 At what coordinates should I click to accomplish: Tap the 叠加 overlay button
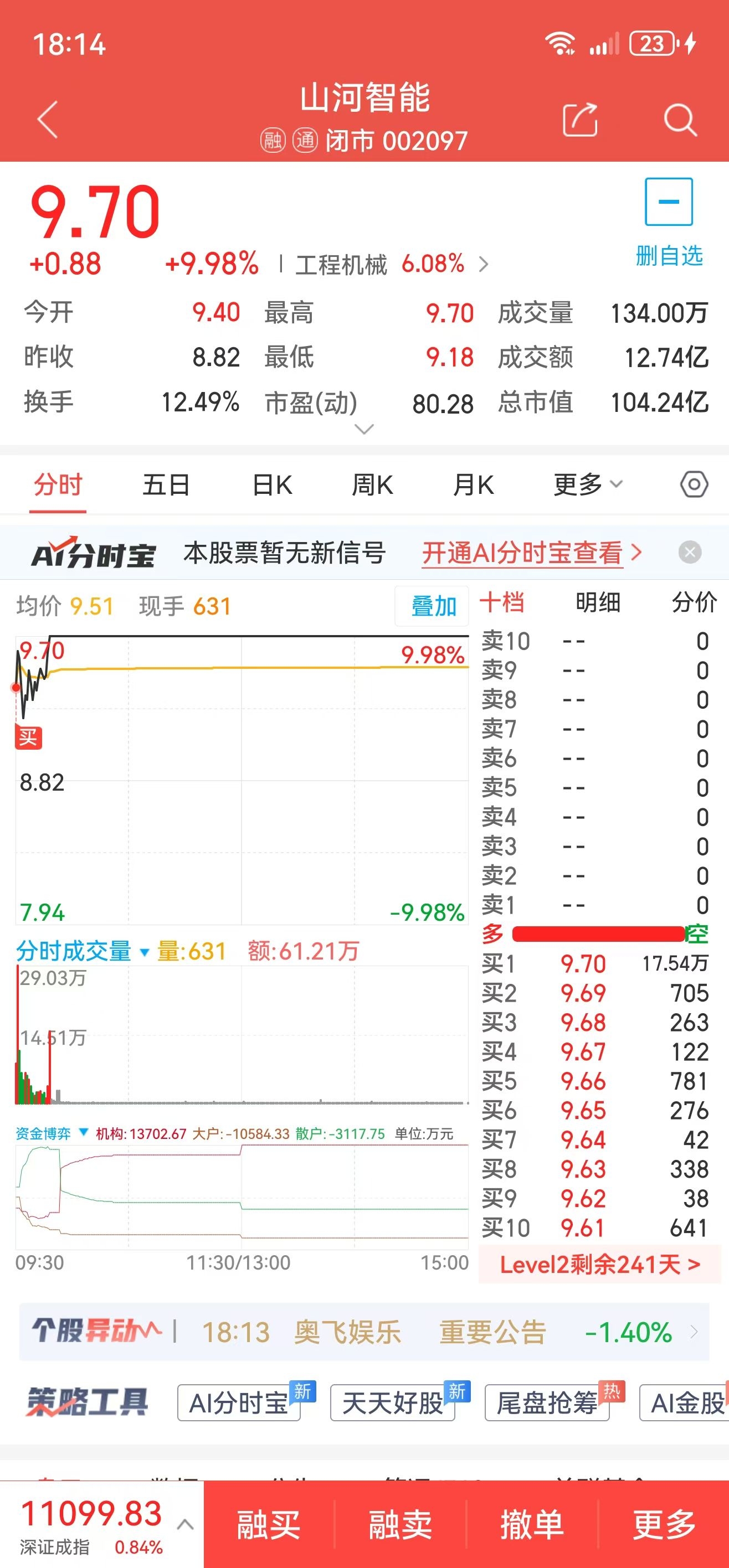[432, 606]
